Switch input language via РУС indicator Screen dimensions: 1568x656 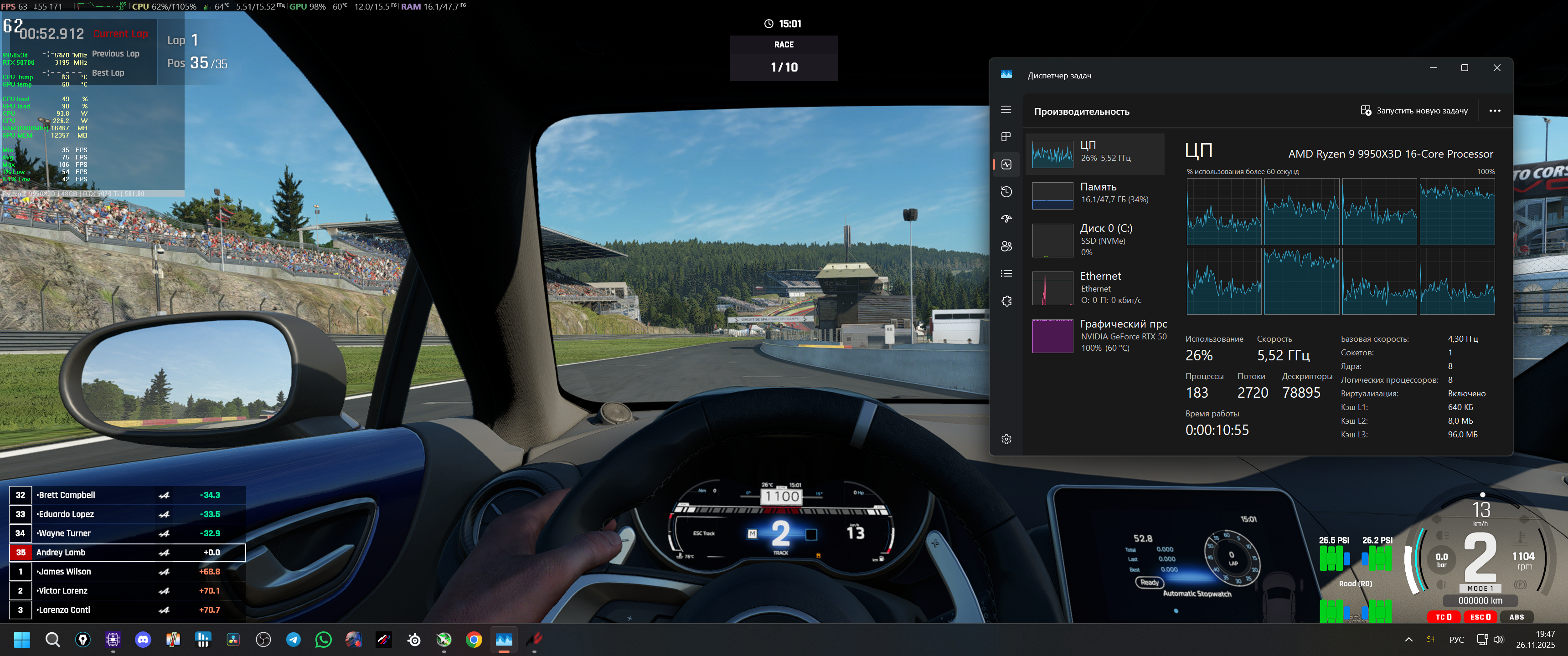pos(1456,640)
